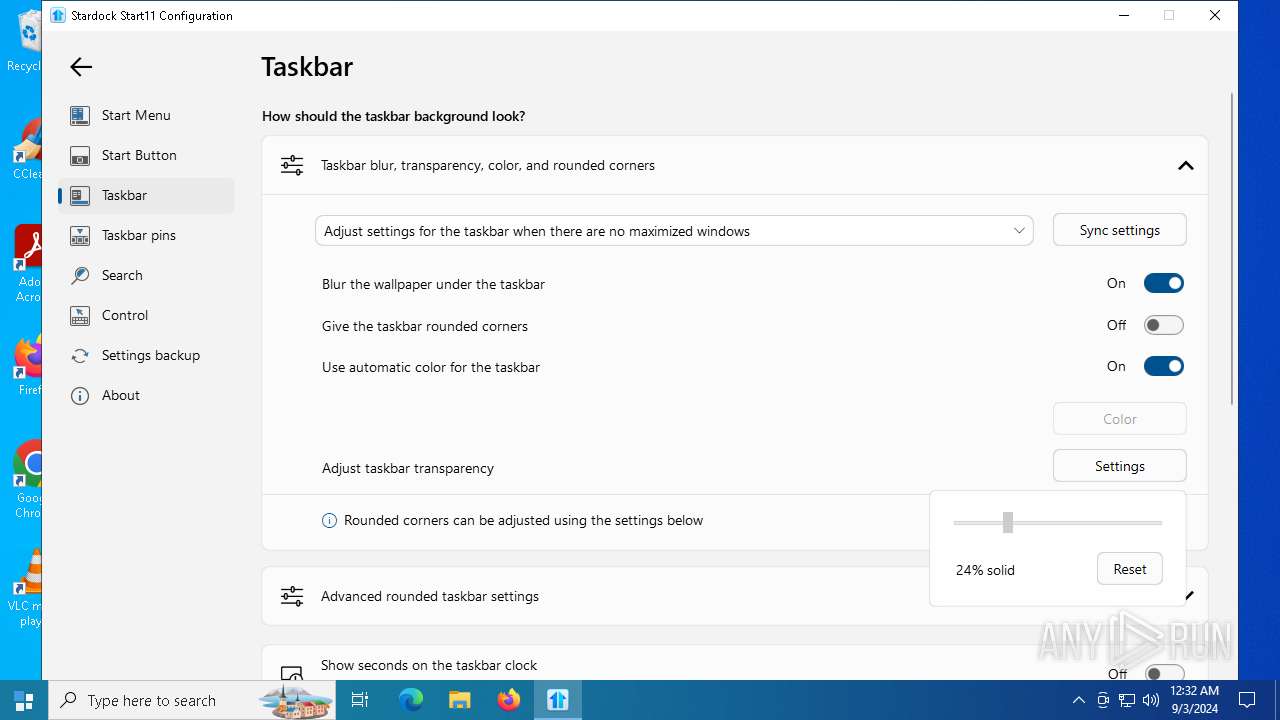The width and height of the screenshot is (1280, 720).
Task: Click 'Adjust taskbar transparency' label
Action: pyautogui.click(x=408, y=468)
